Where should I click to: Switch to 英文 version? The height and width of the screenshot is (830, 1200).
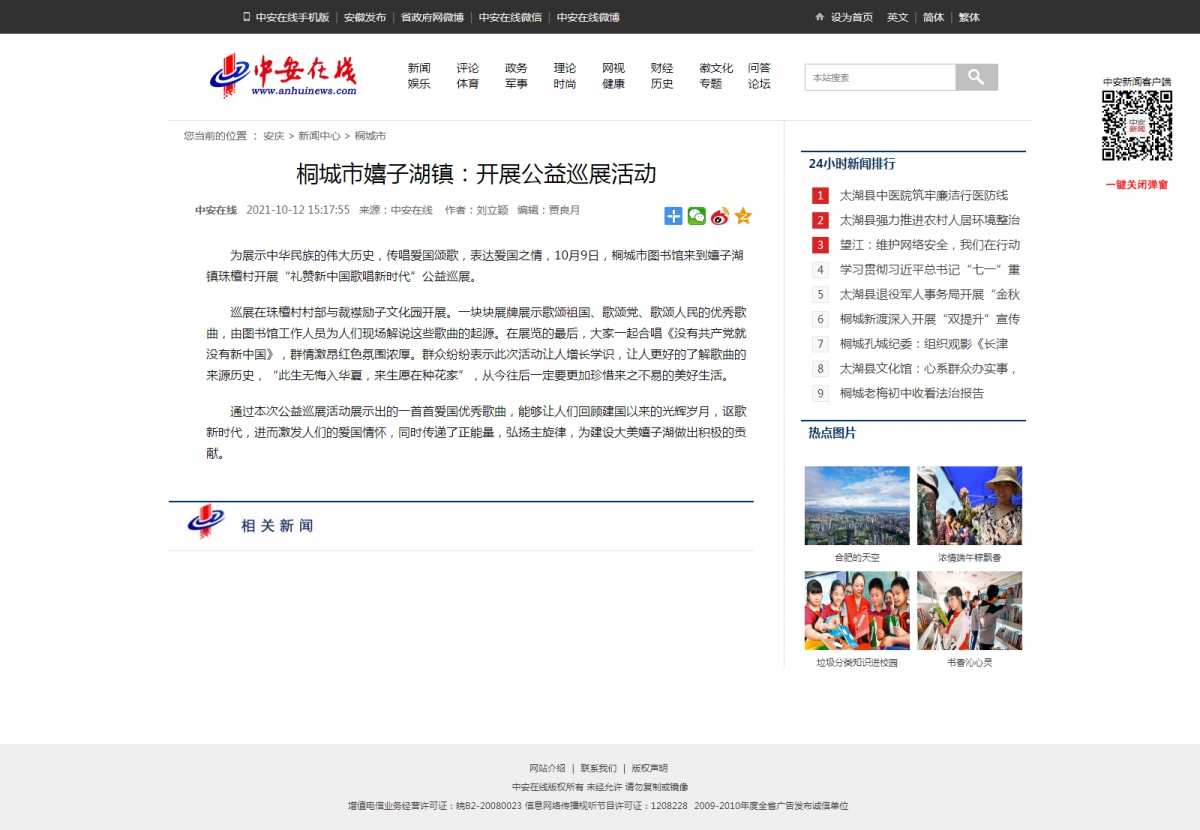[898, 17]
